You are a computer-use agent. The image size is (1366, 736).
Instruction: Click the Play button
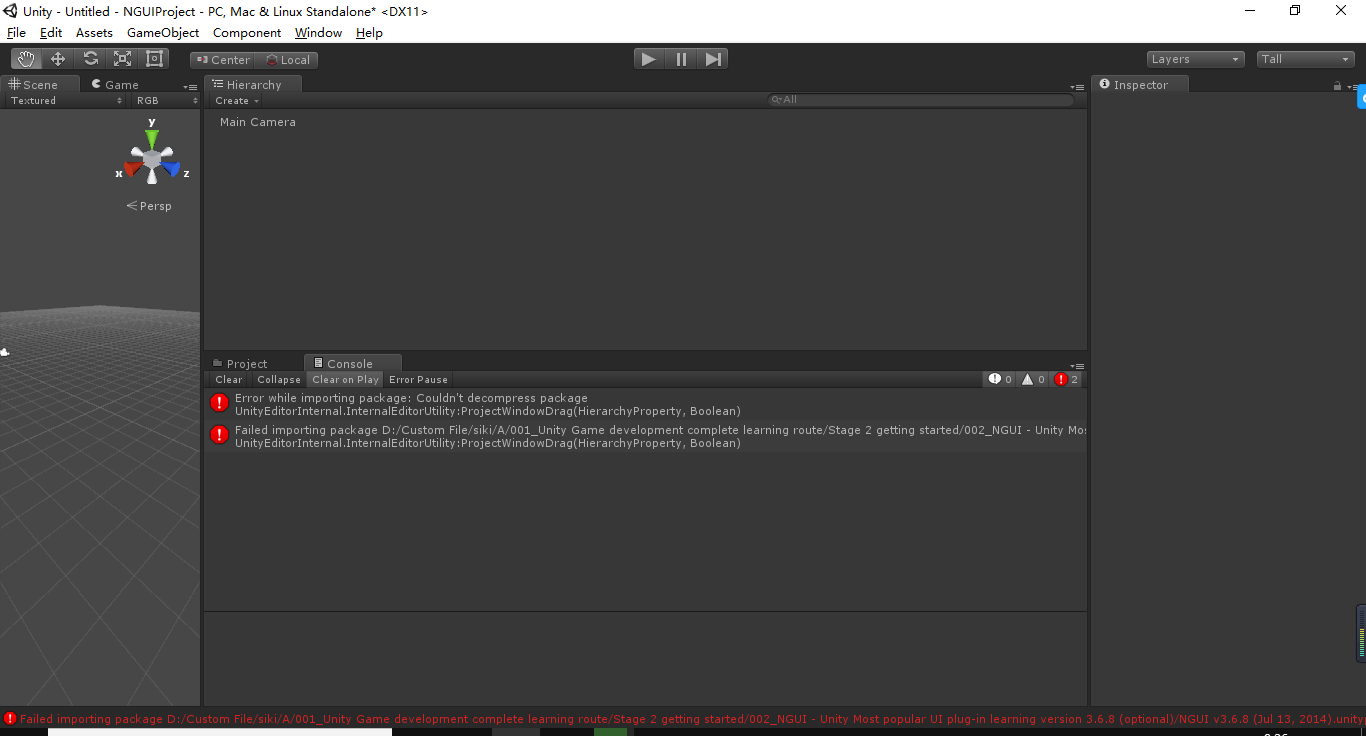(649, 59)
